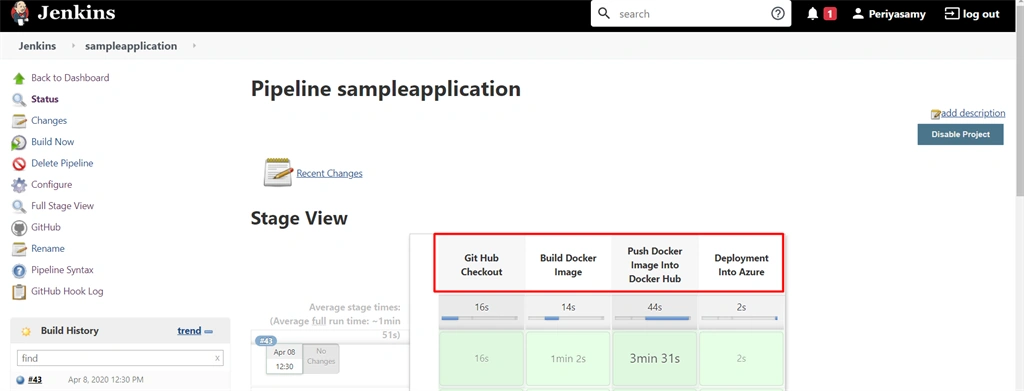Select Rename in the sidebar
The image size is (1024, 391).
click(48, 249)
